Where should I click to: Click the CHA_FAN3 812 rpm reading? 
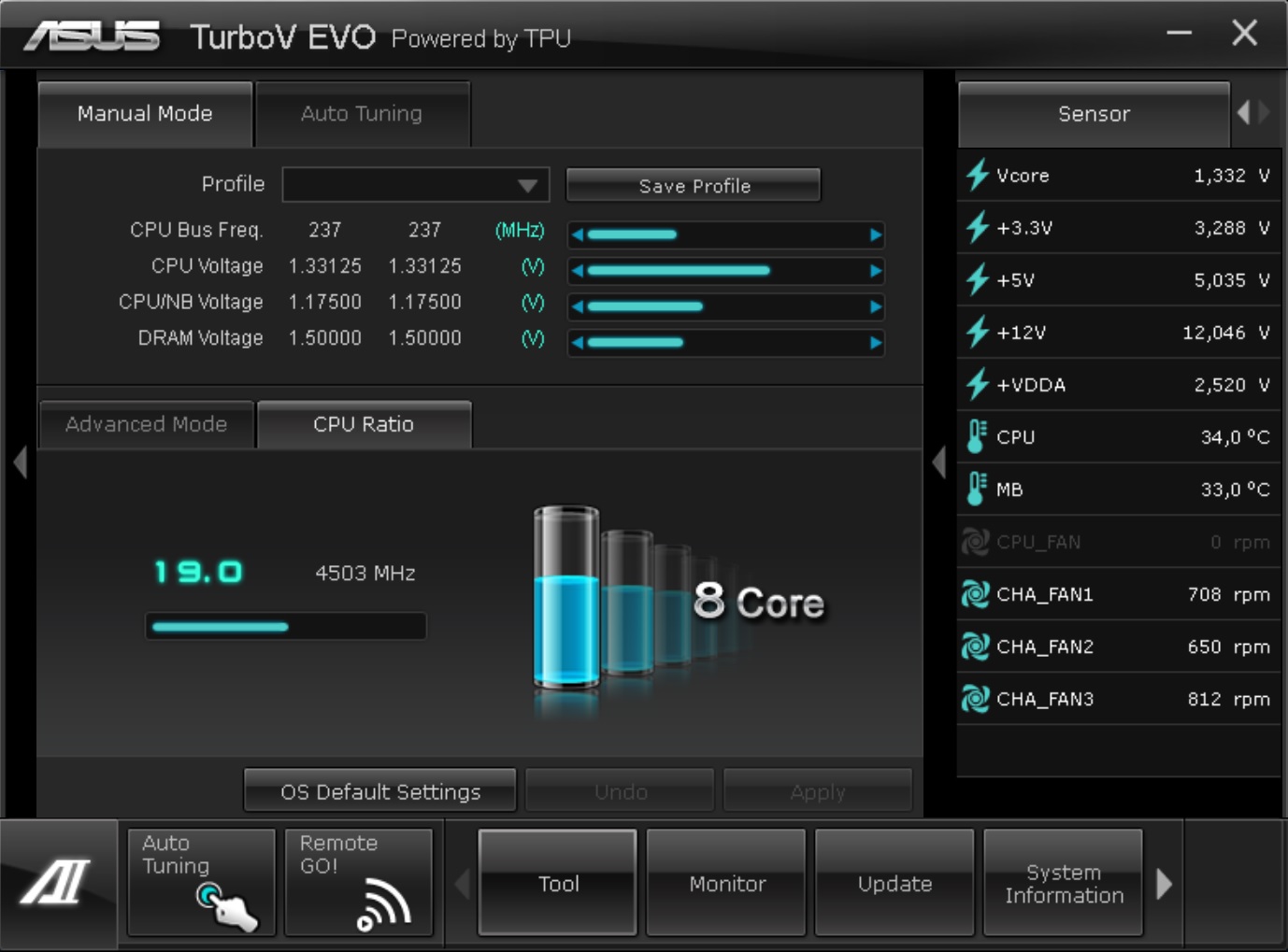[1228, 699]
